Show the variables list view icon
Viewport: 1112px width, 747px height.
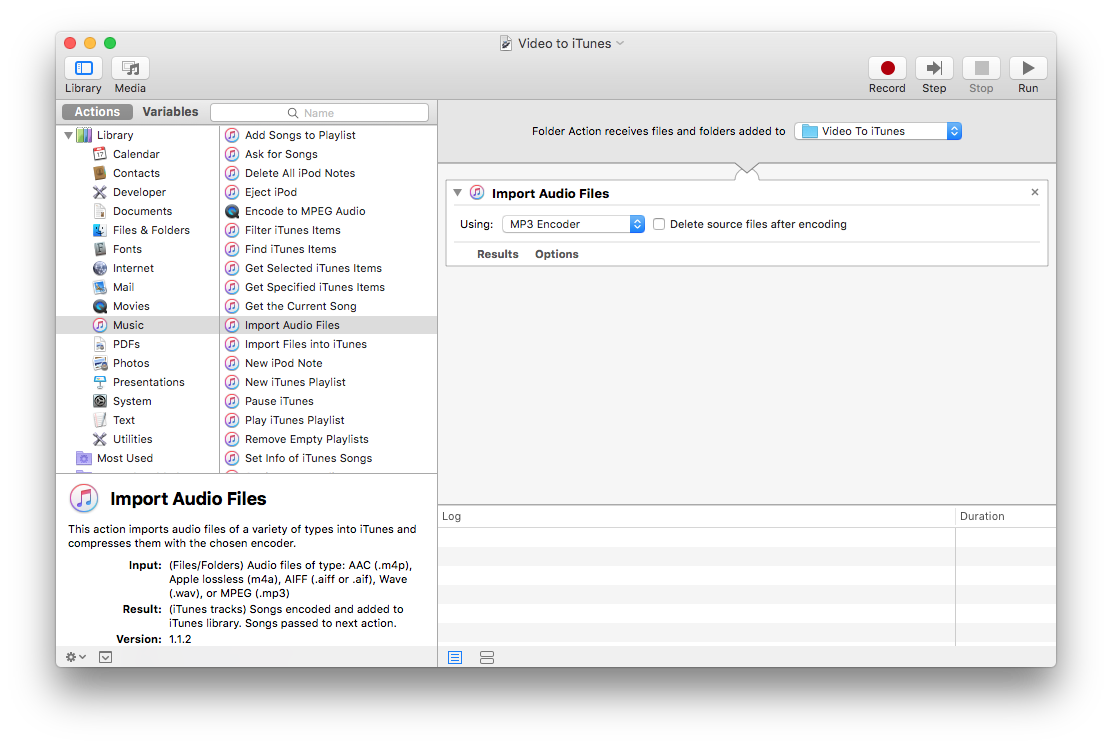click(x=486, y=658)
